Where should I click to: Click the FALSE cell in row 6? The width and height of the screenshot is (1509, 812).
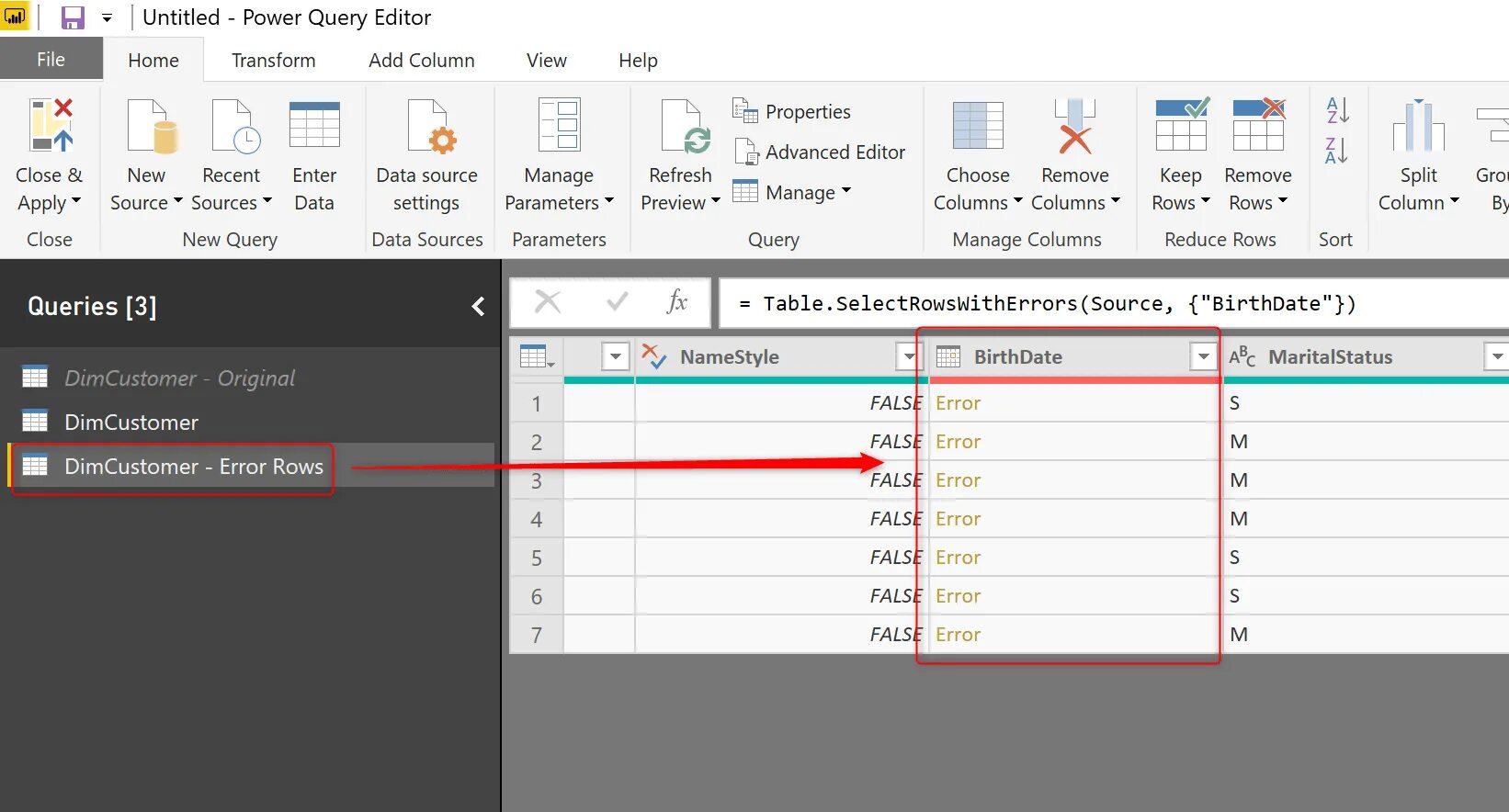[x=781, y=596]
